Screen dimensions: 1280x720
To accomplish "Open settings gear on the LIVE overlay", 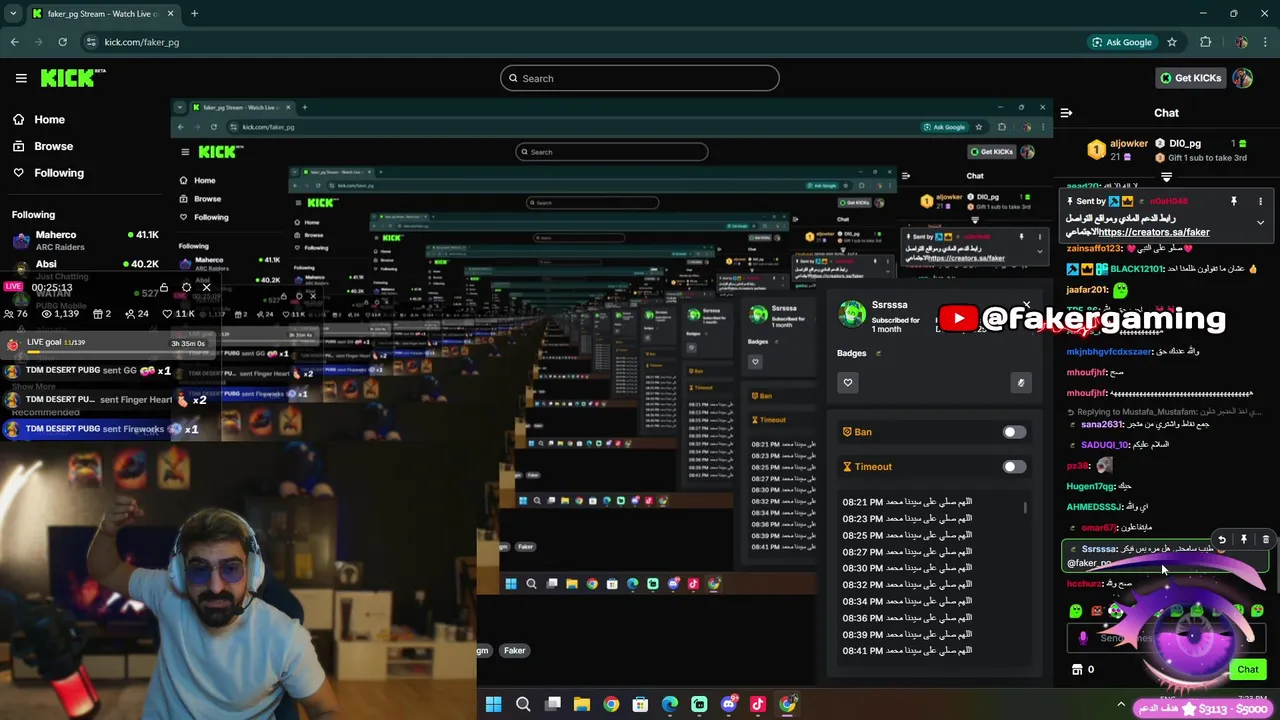I will 186,287.
